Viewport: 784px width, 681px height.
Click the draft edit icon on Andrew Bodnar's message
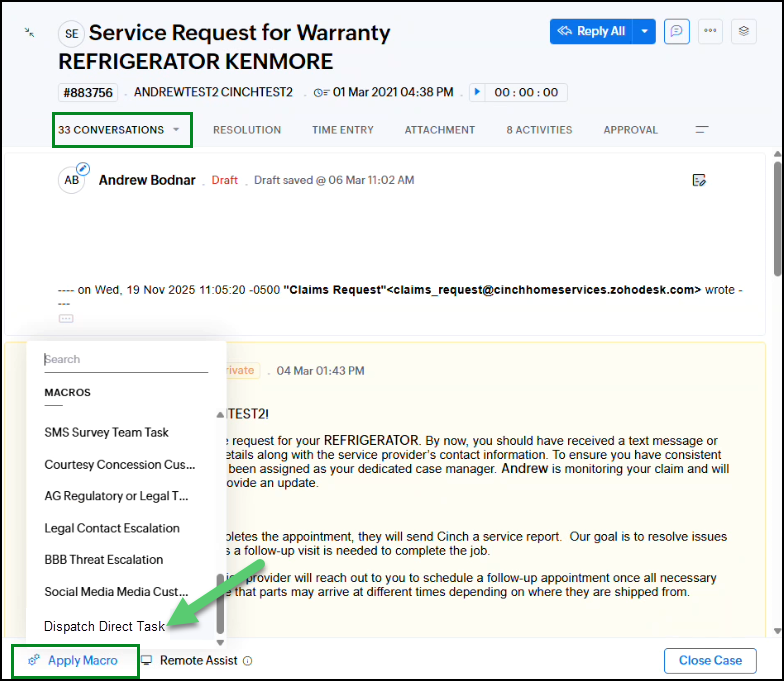point(700,180)
